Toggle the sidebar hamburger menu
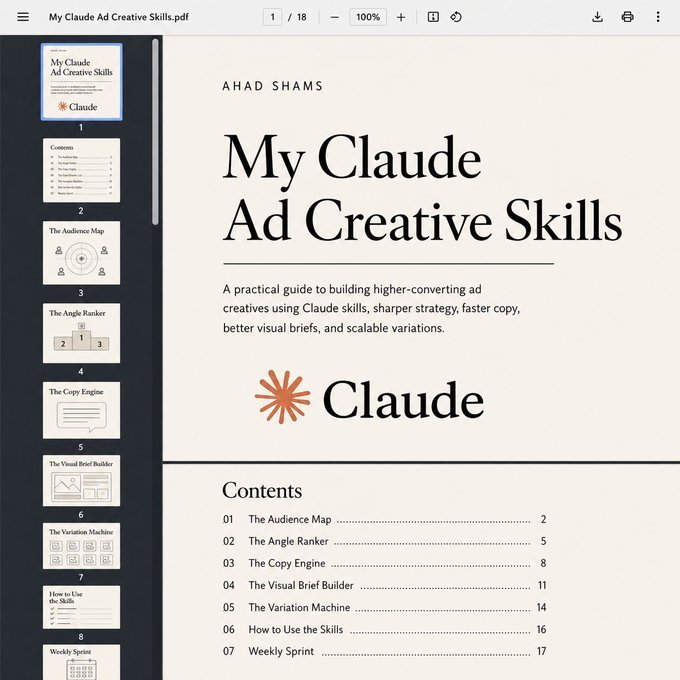The height and width of the screenshot is (680, 680). (x=23, y=17)
